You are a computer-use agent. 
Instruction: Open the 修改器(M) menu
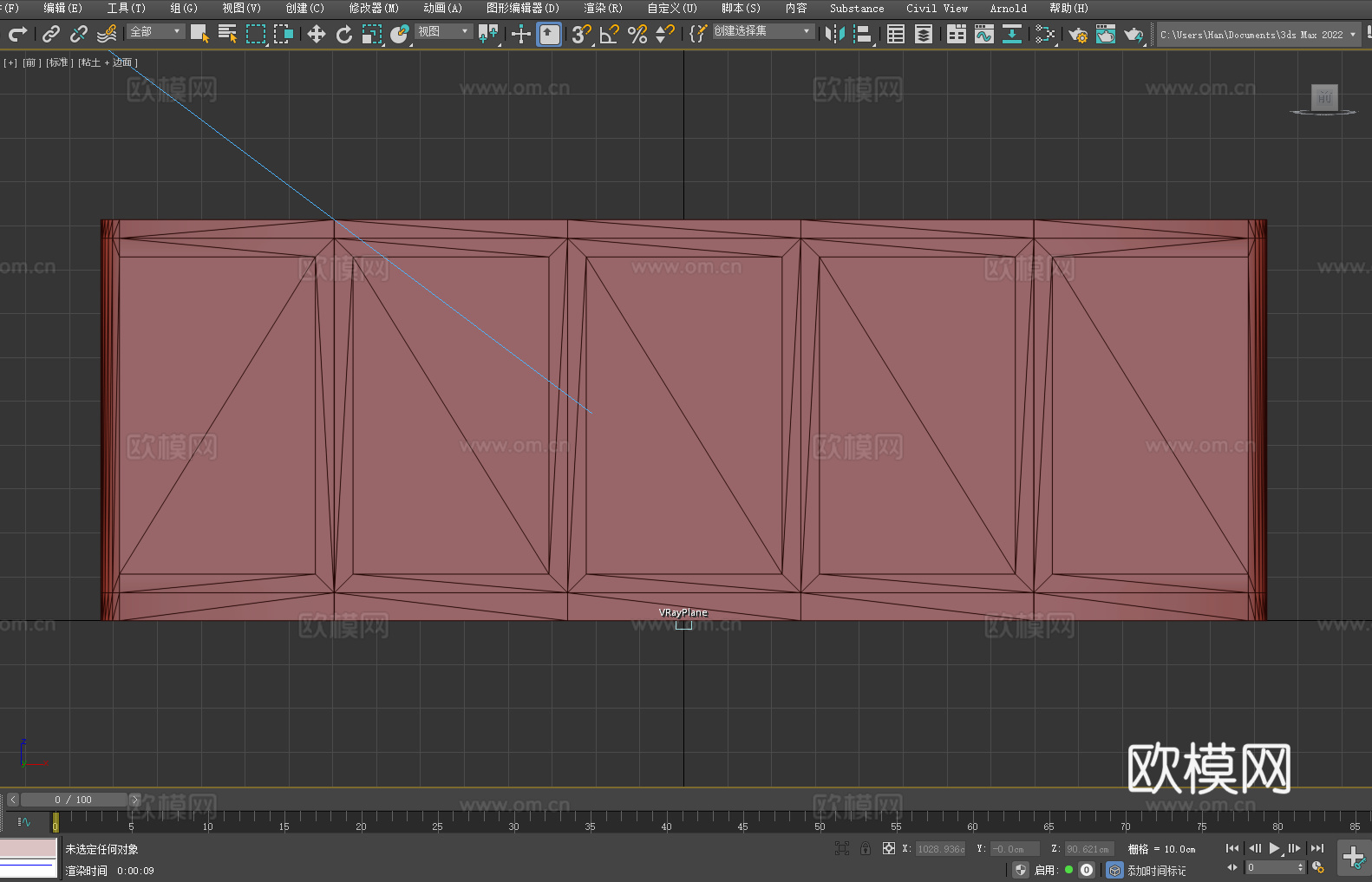(374, 8)
